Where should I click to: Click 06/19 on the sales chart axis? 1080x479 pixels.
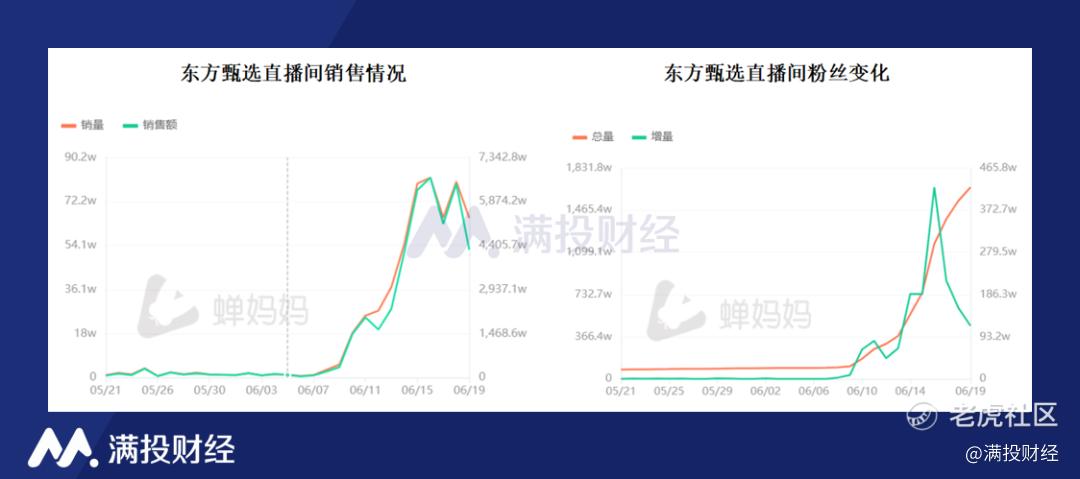click(469, 389)
